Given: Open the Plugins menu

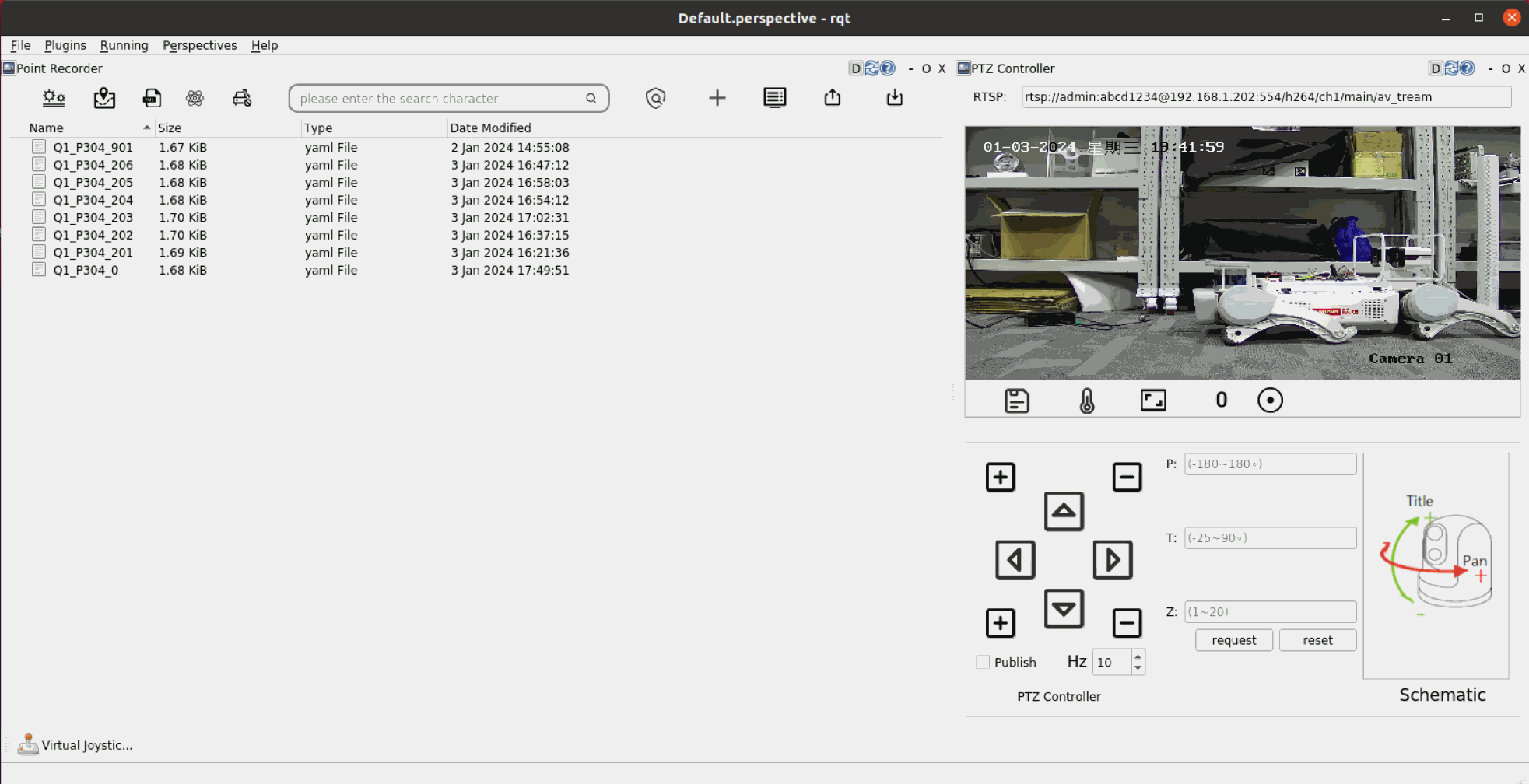Looking at the screenshot, I should click(x=65, y=45).
